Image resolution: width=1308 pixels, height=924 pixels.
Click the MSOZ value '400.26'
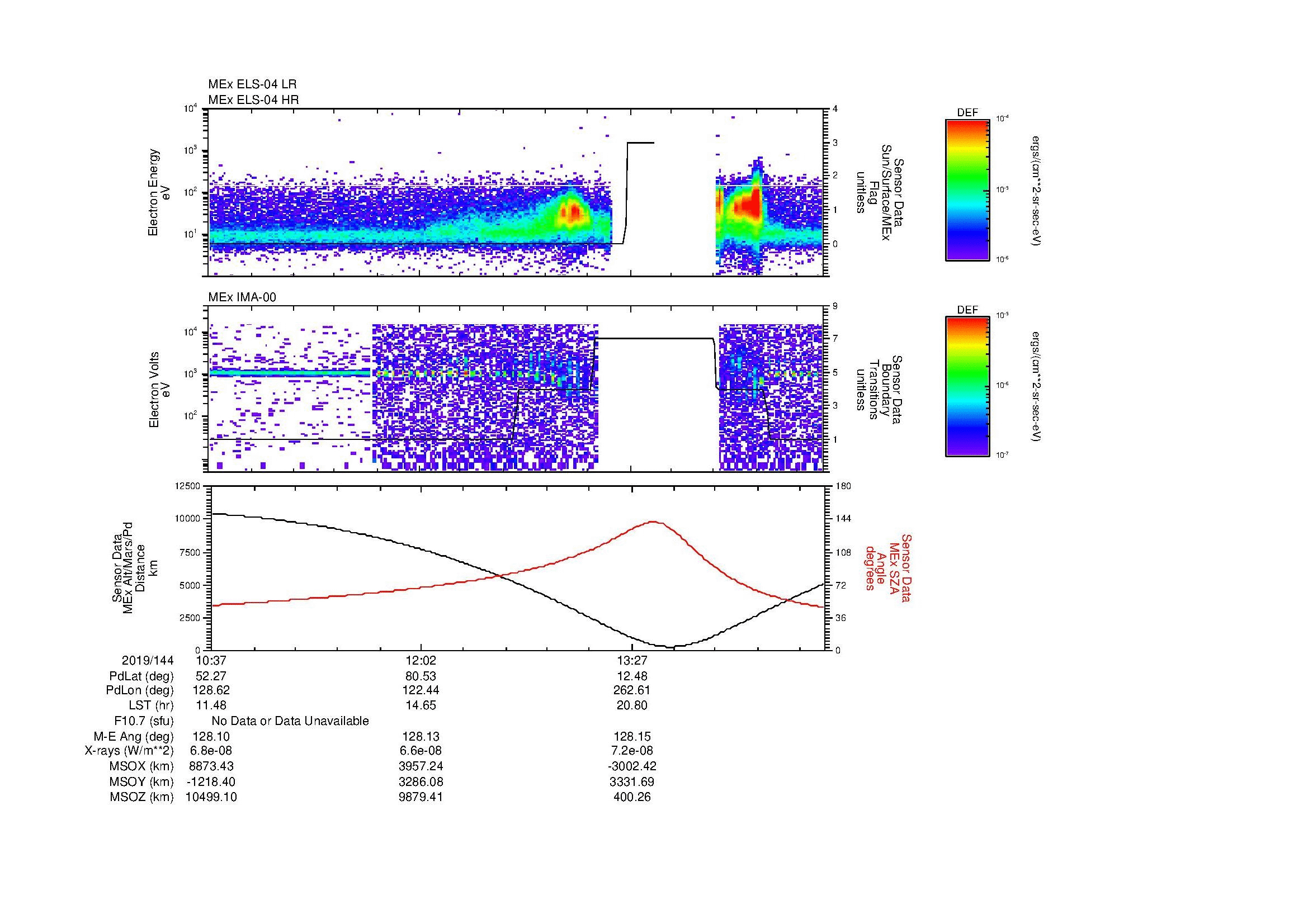point(632,797)
